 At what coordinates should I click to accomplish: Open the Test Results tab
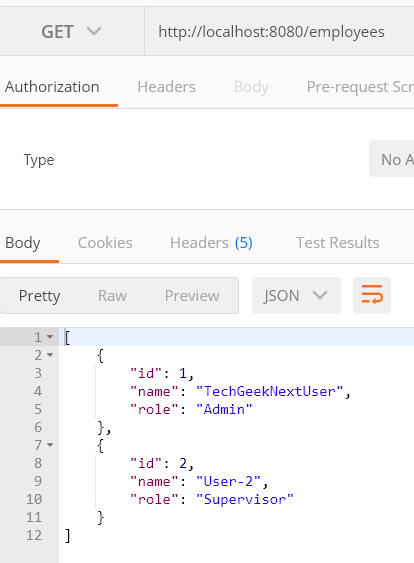point(338,243)
